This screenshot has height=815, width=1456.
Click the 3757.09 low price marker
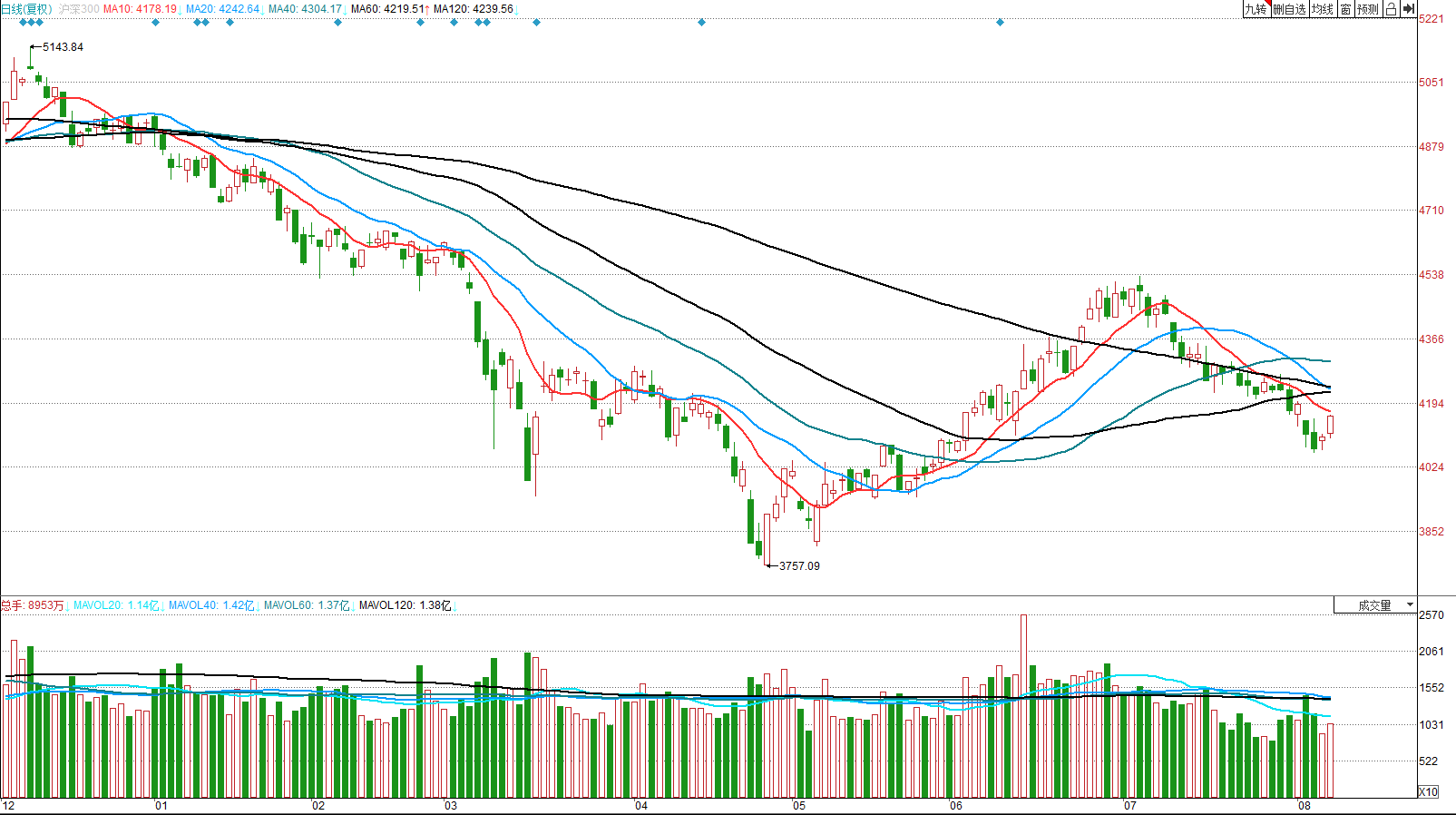click(x=798, y=566)
